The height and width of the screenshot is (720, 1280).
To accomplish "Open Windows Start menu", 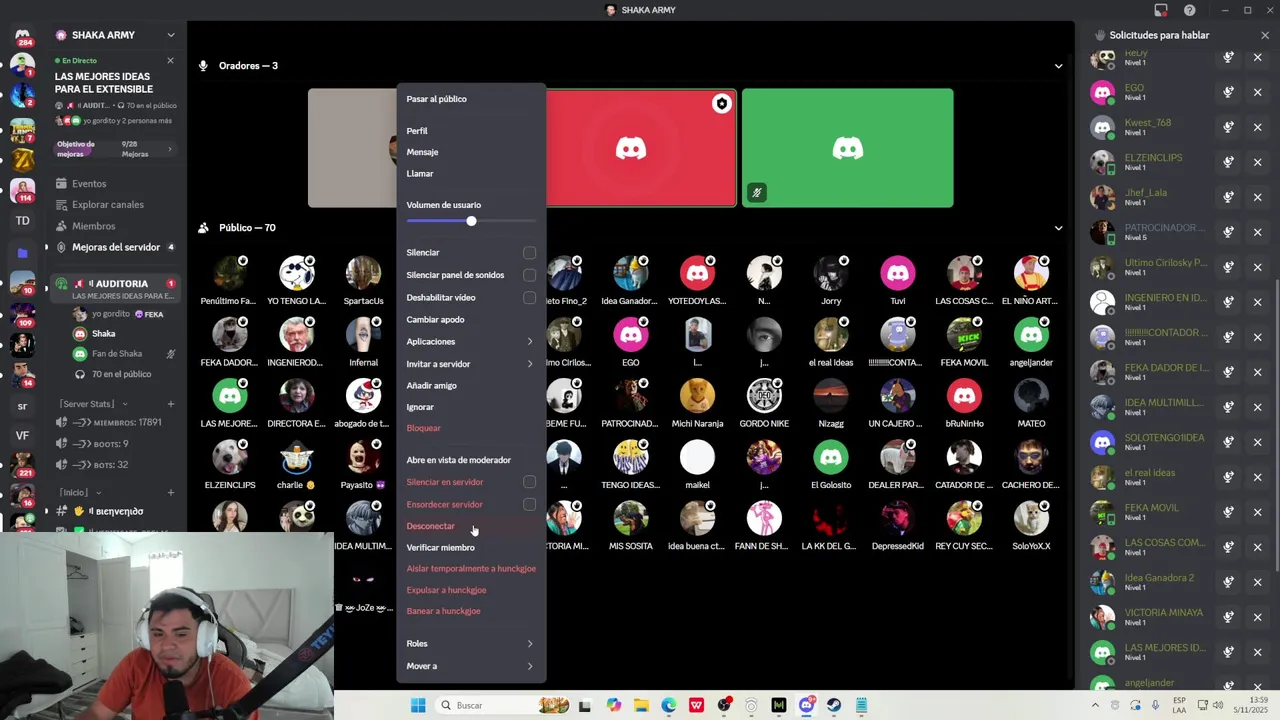I will point(418,705).
